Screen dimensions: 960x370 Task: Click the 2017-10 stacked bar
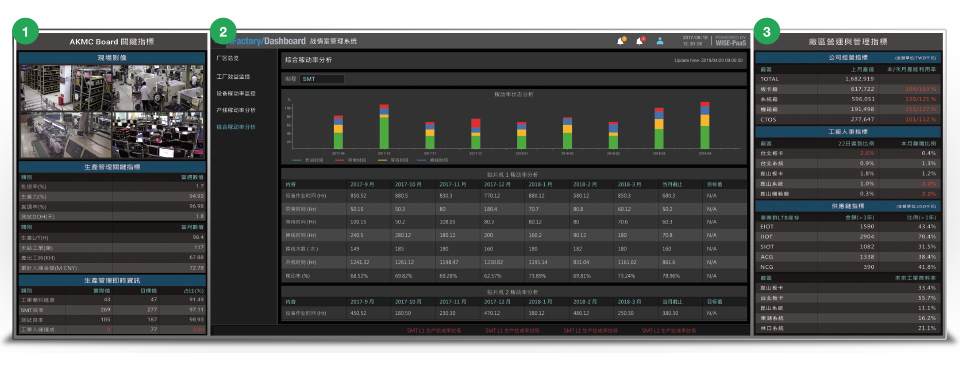384,127
